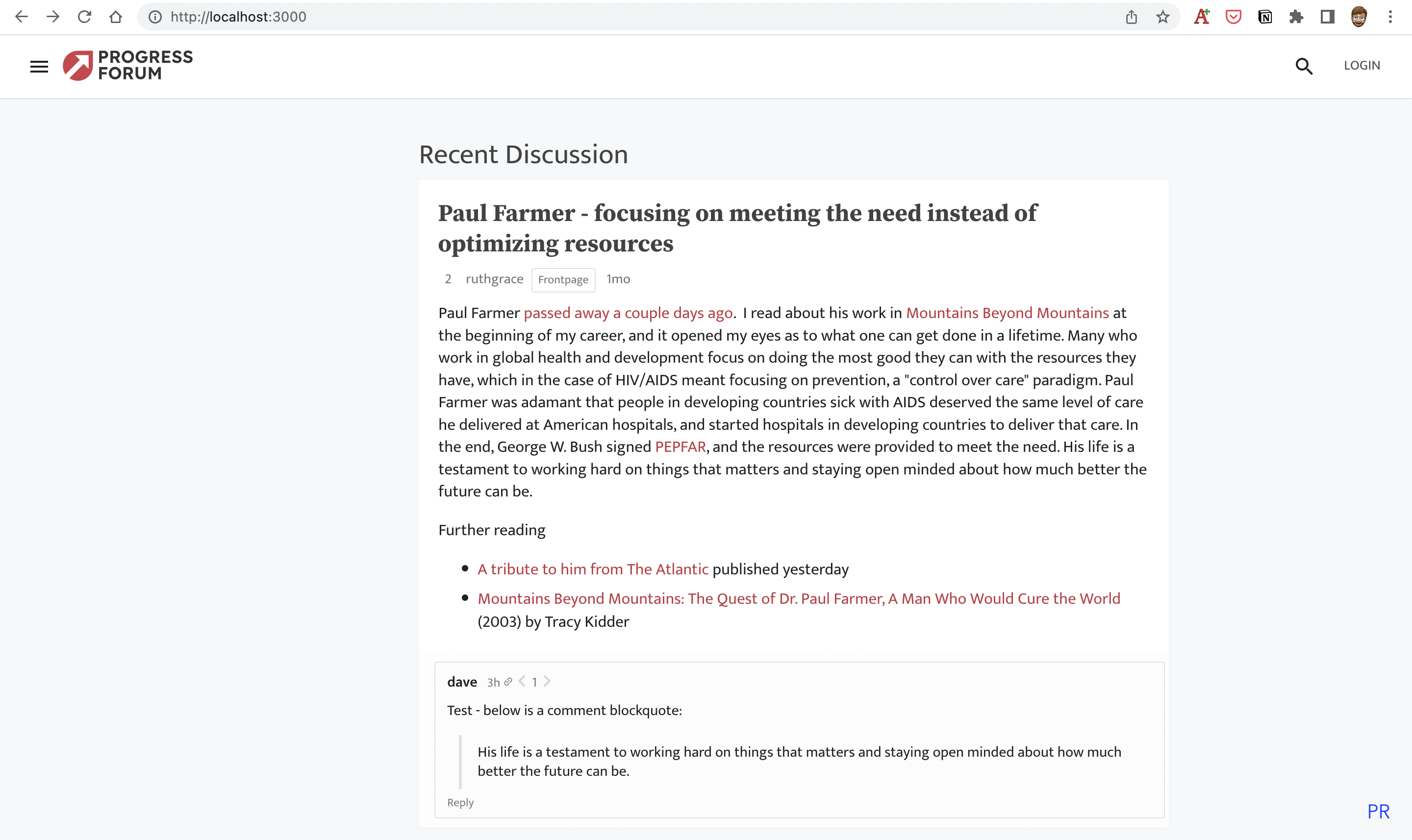Reload the page with browser refresh
This screenshot has height=840, width=1412.
pos(84,17)
